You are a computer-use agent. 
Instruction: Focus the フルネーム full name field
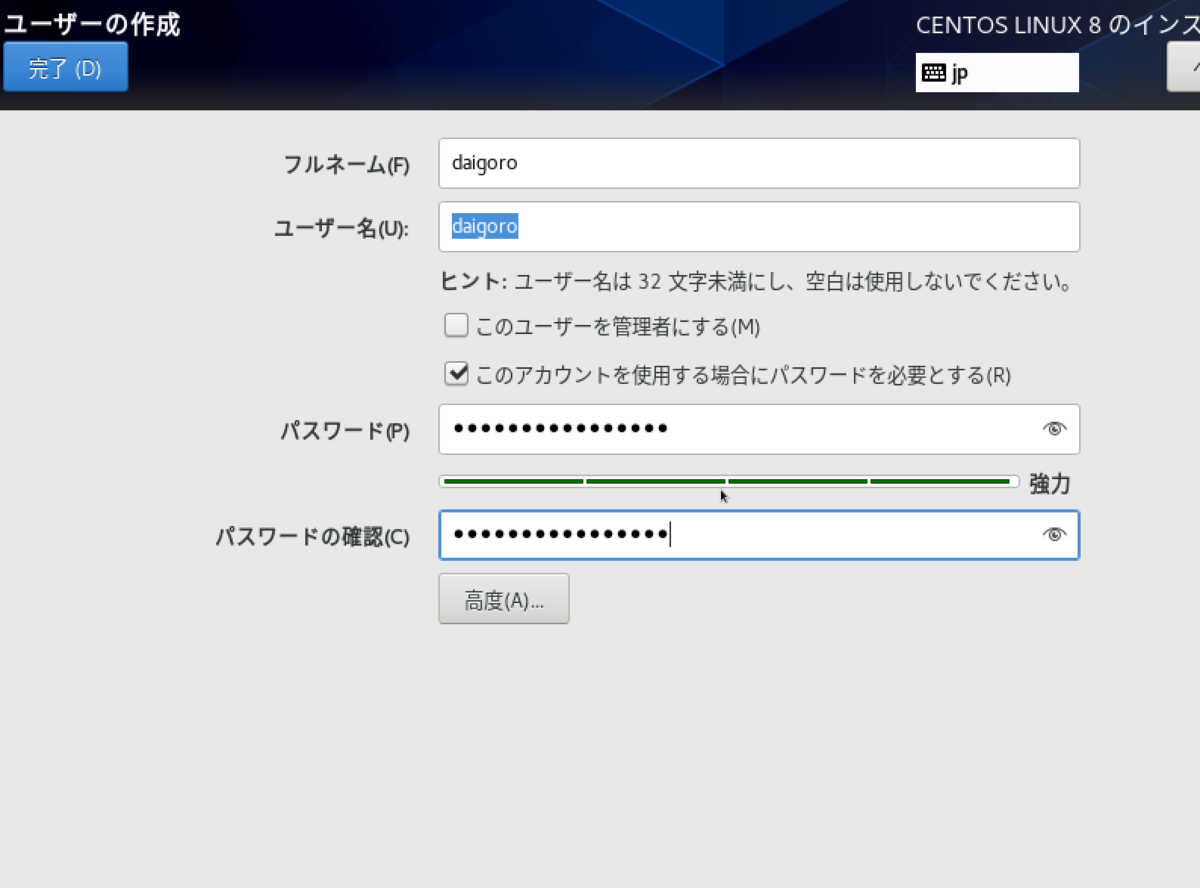[760, 163]
